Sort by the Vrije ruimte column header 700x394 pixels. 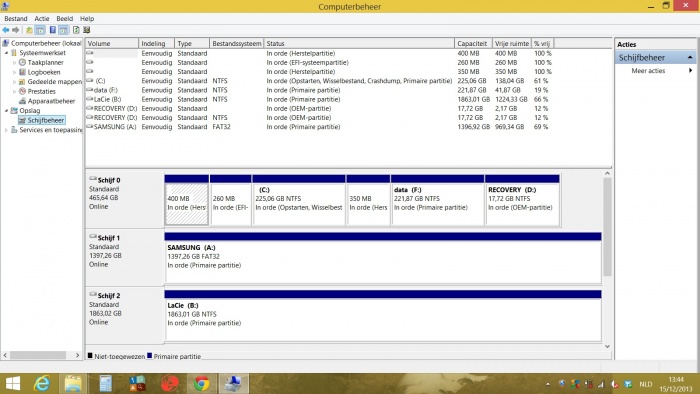512,43
